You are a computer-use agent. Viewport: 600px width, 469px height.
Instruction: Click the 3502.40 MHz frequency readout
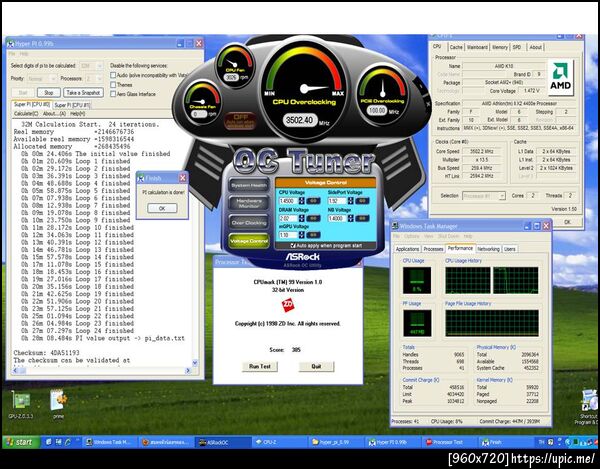click(x=300, y=120)
